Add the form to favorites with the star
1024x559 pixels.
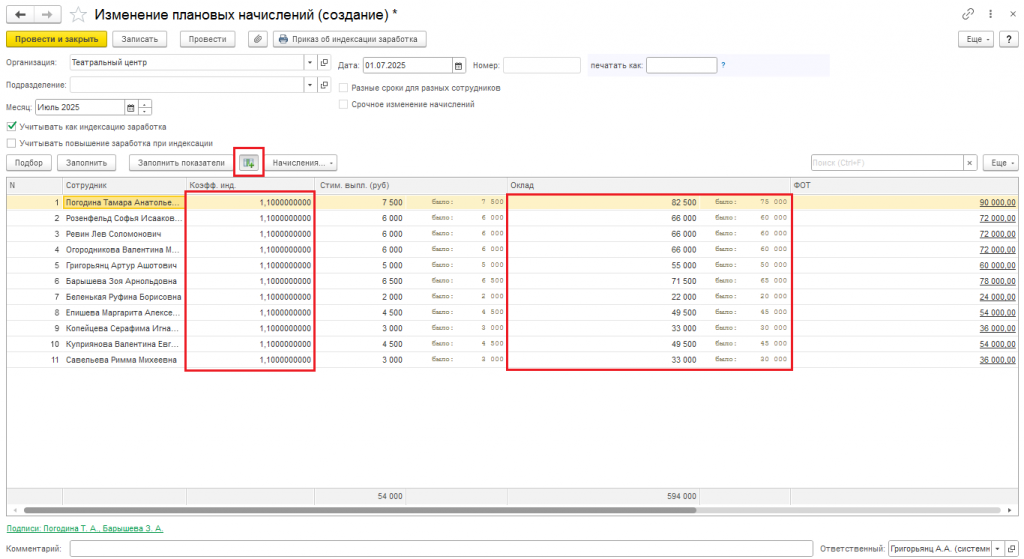78,14
